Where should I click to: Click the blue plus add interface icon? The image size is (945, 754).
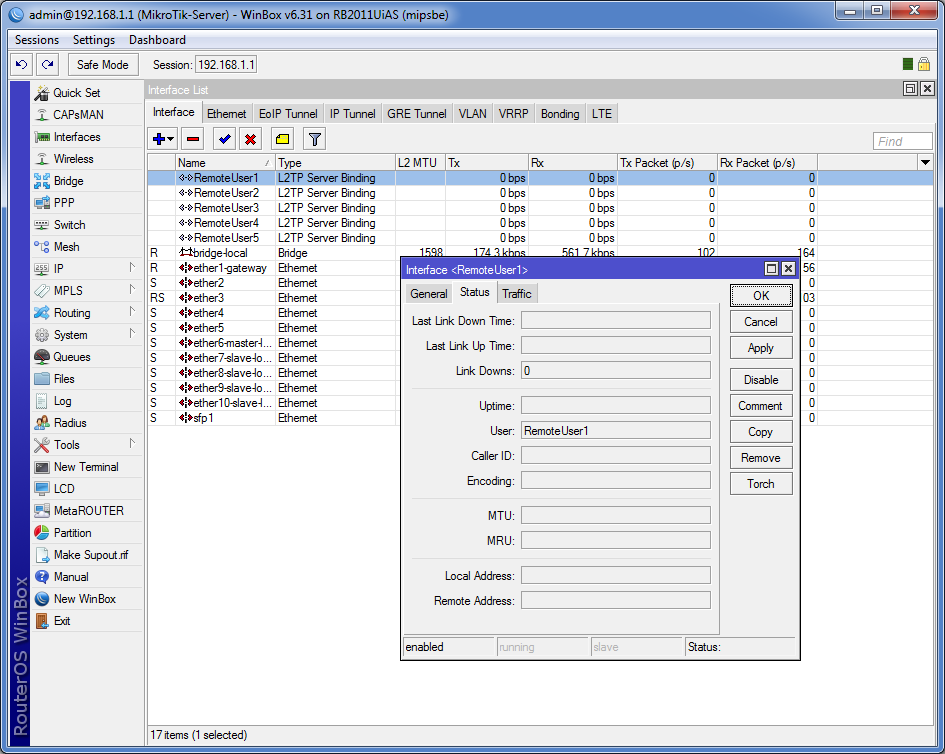(x=162, y=139)
